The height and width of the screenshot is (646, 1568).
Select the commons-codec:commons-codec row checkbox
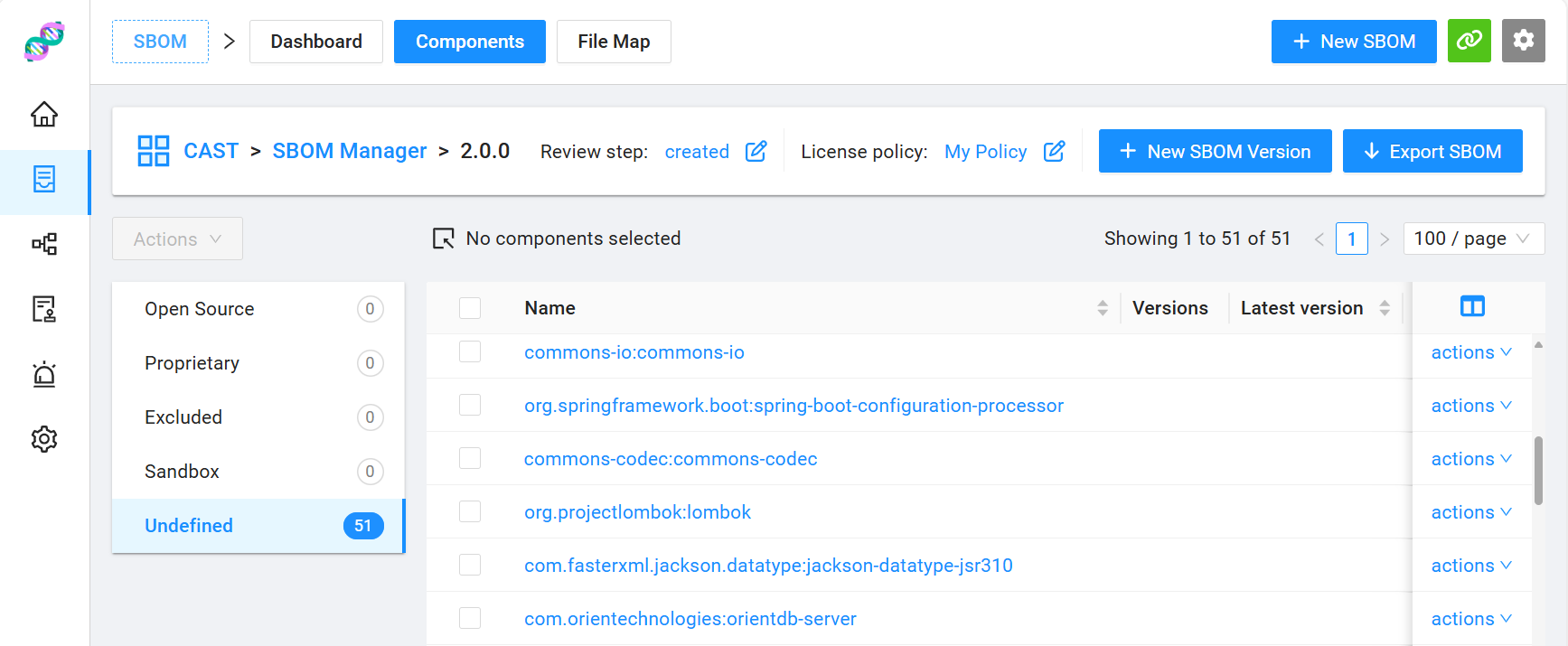coord(470,459)
